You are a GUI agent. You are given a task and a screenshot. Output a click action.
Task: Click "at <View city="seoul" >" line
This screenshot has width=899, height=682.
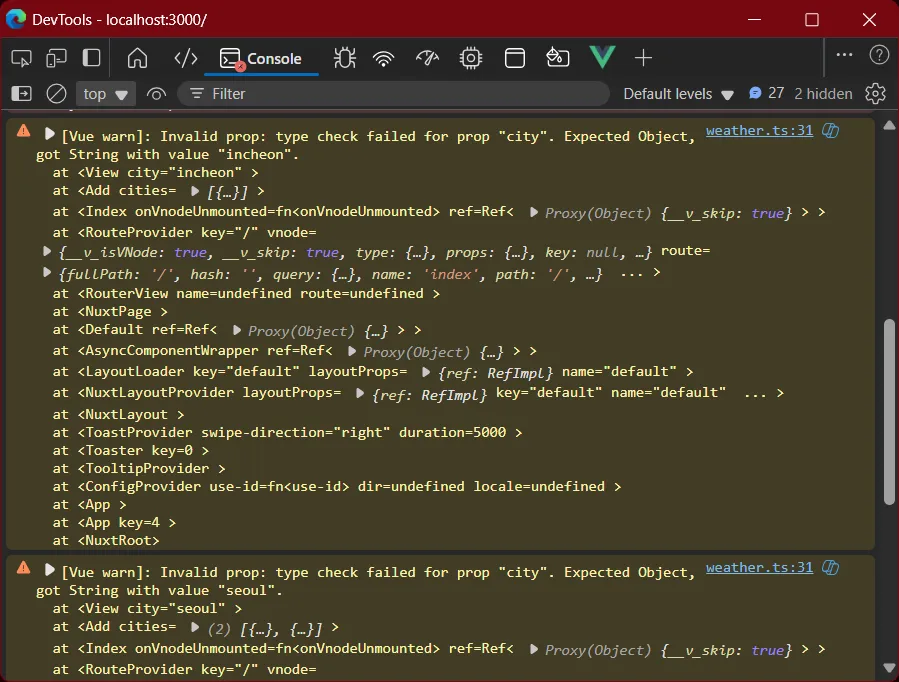click(x=147, y=608)
